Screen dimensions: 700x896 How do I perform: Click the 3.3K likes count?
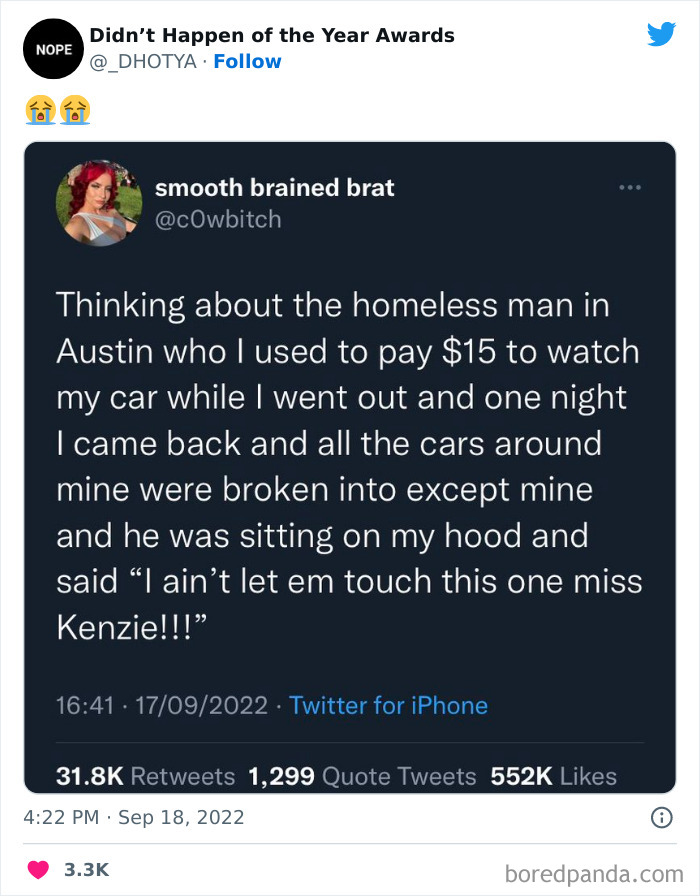tap(86, 870)
